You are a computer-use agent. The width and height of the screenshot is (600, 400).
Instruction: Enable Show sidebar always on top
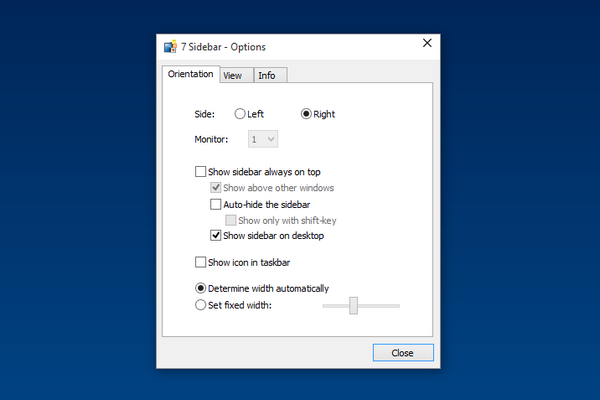pyautogui.click(x=201, y=172)
